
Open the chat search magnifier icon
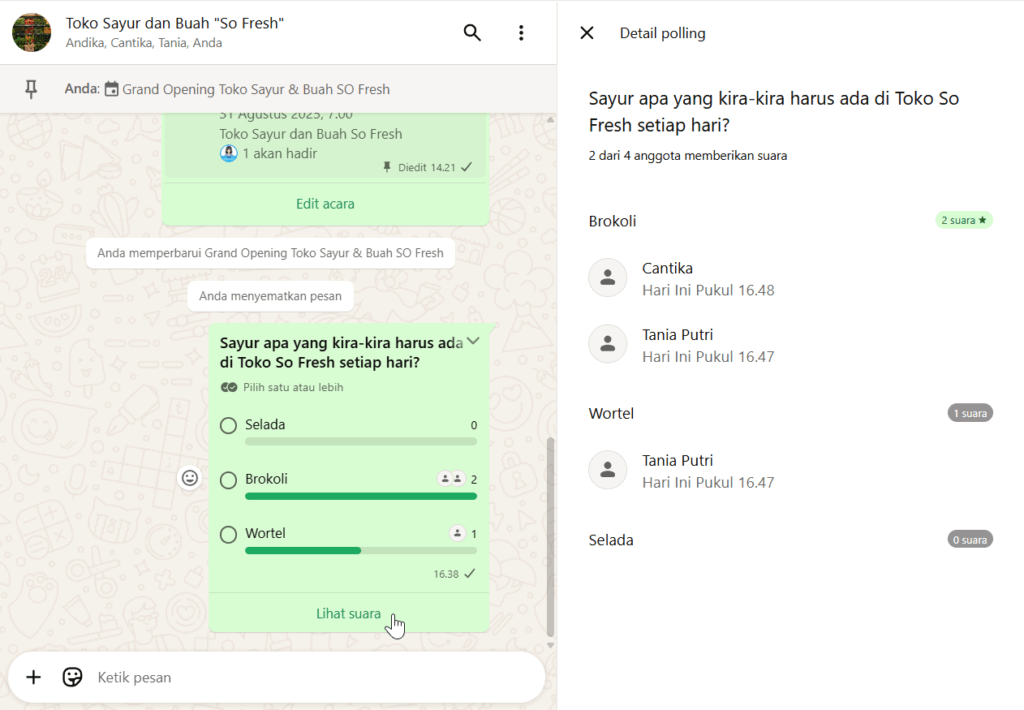tap(472, 33)
